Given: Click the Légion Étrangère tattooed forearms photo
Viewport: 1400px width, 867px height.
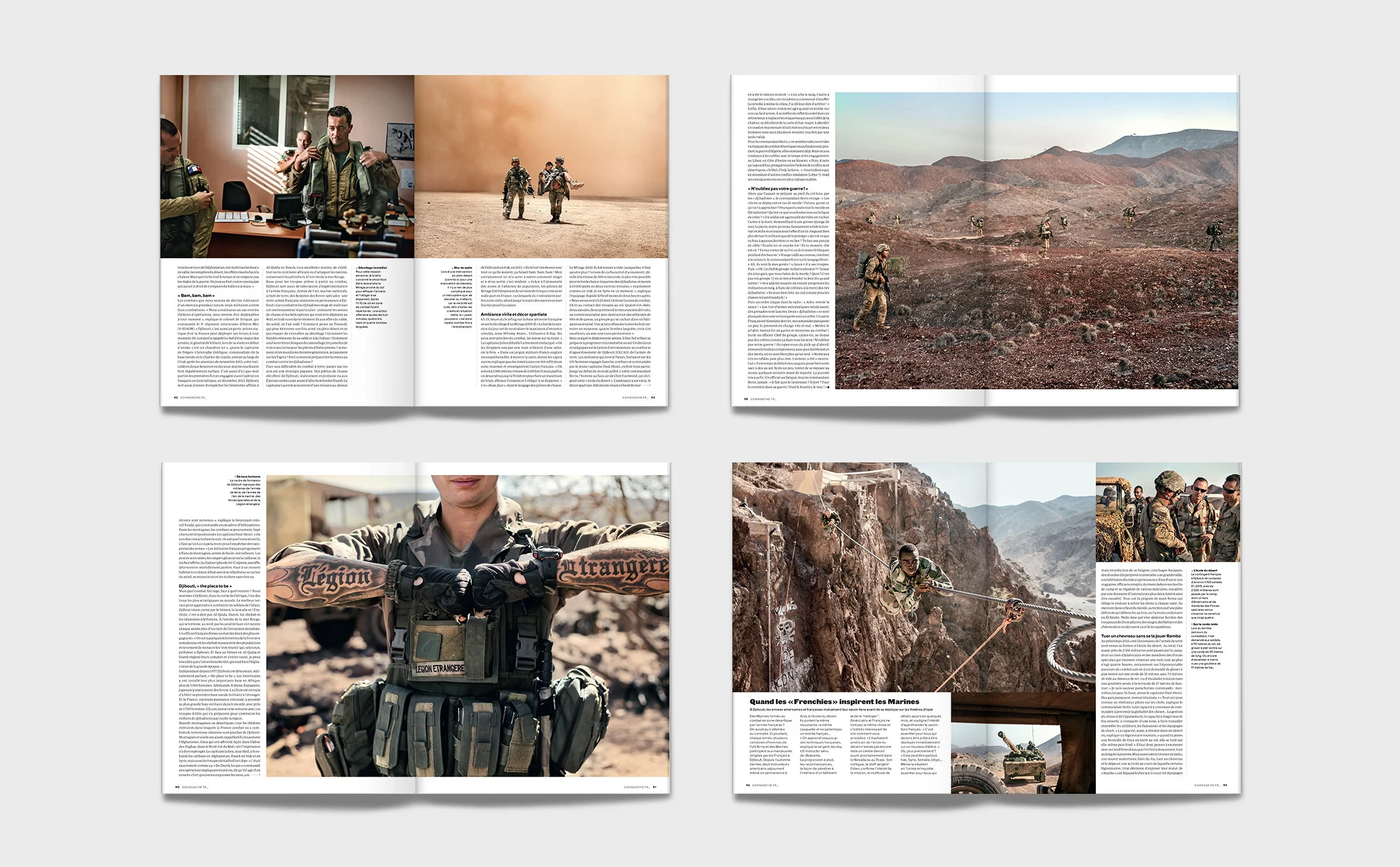Looking at the screenshot, I should [468, 625].
